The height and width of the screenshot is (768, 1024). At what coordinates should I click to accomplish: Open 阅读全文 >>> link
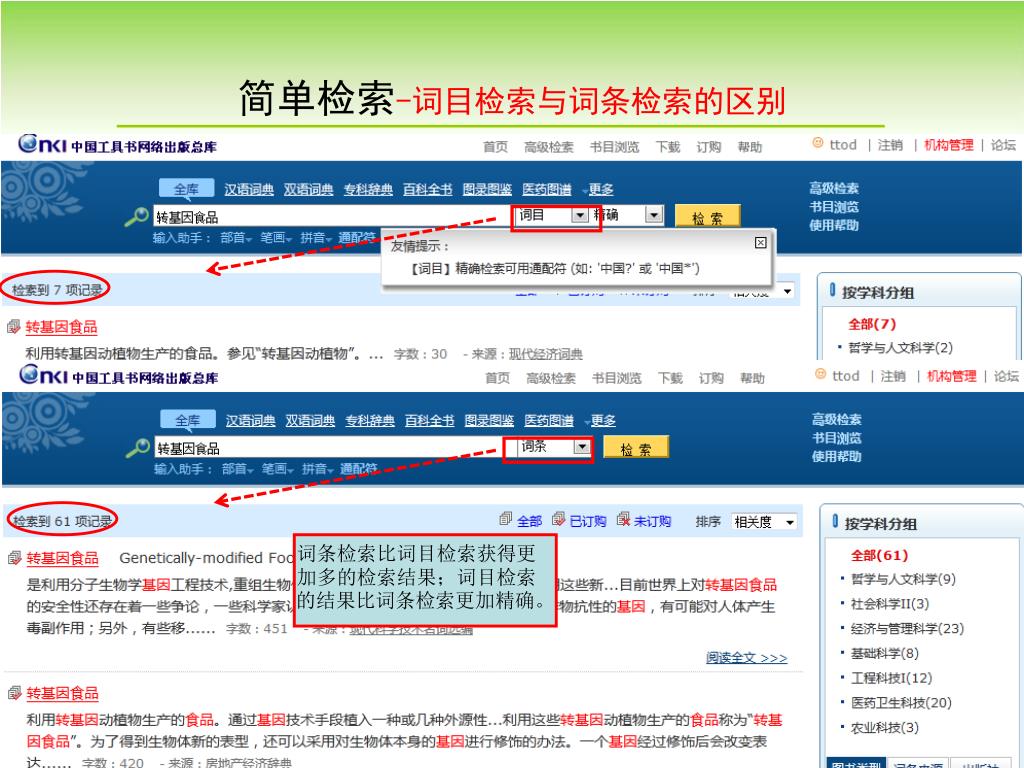click(x=746, y=658)
